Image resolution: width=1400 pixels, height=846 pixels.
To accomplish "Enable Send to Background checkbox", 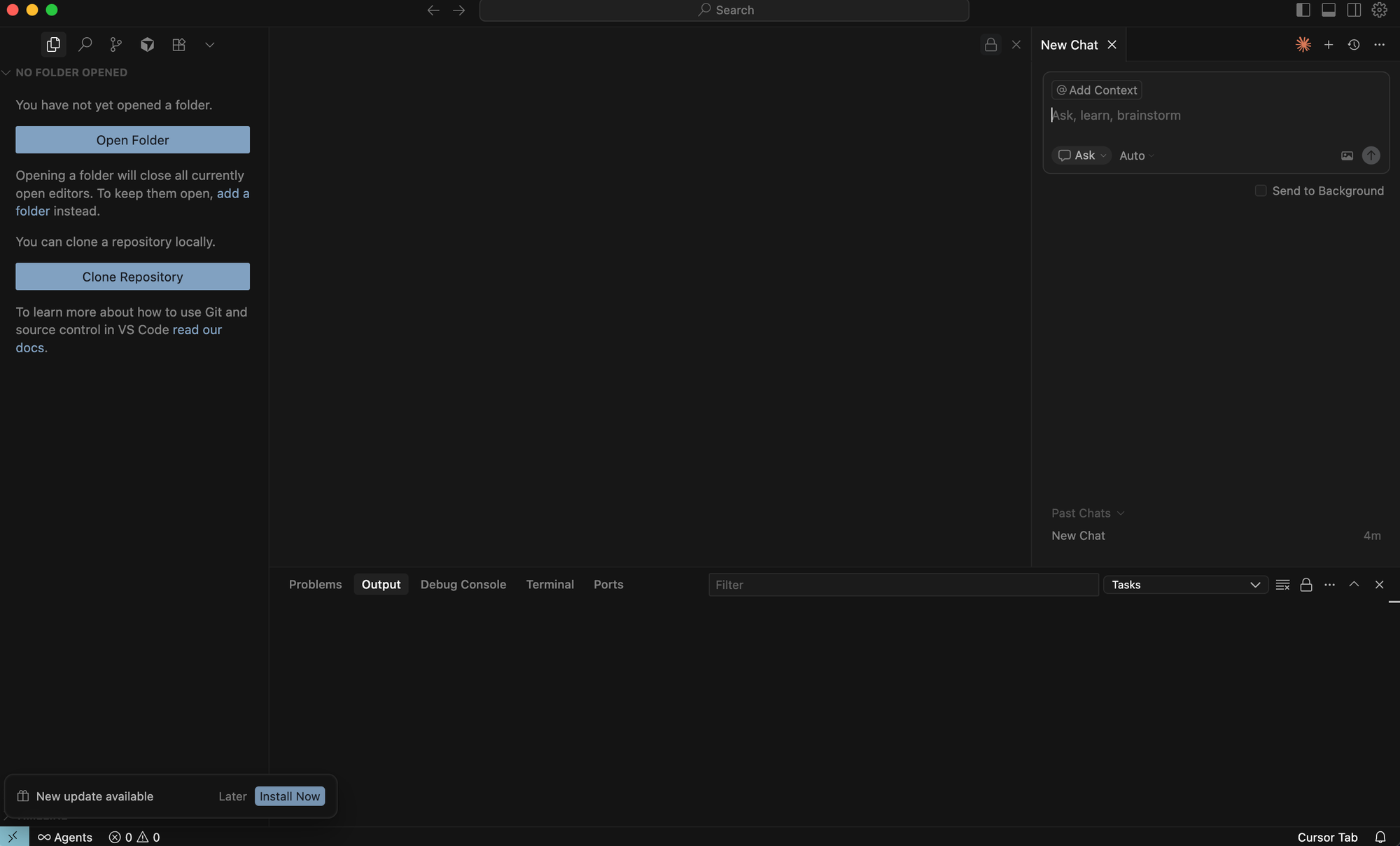I will (x=1261, y=190).
